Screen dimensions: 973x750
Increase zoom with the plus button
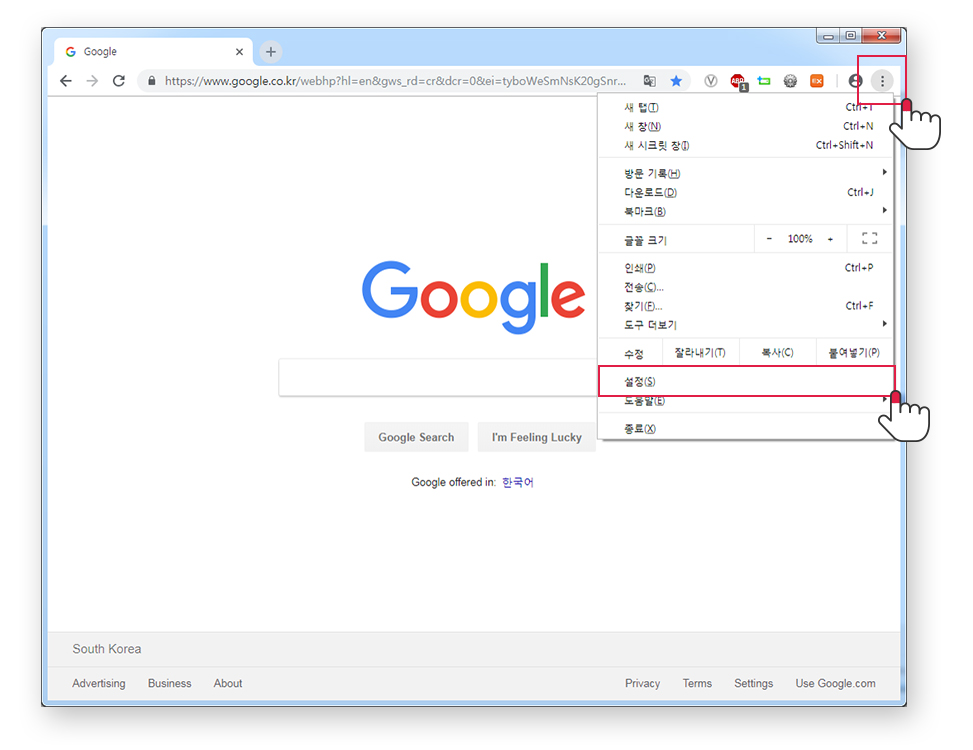pos(830,239)
